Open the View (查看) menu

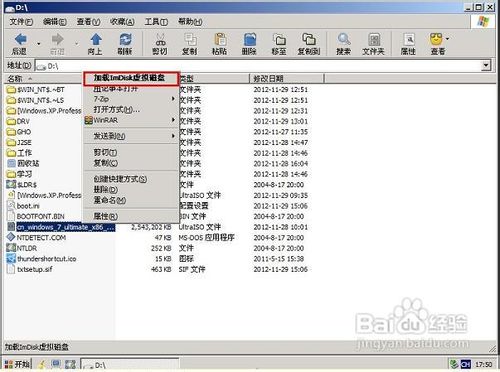(x=88, y=22)
